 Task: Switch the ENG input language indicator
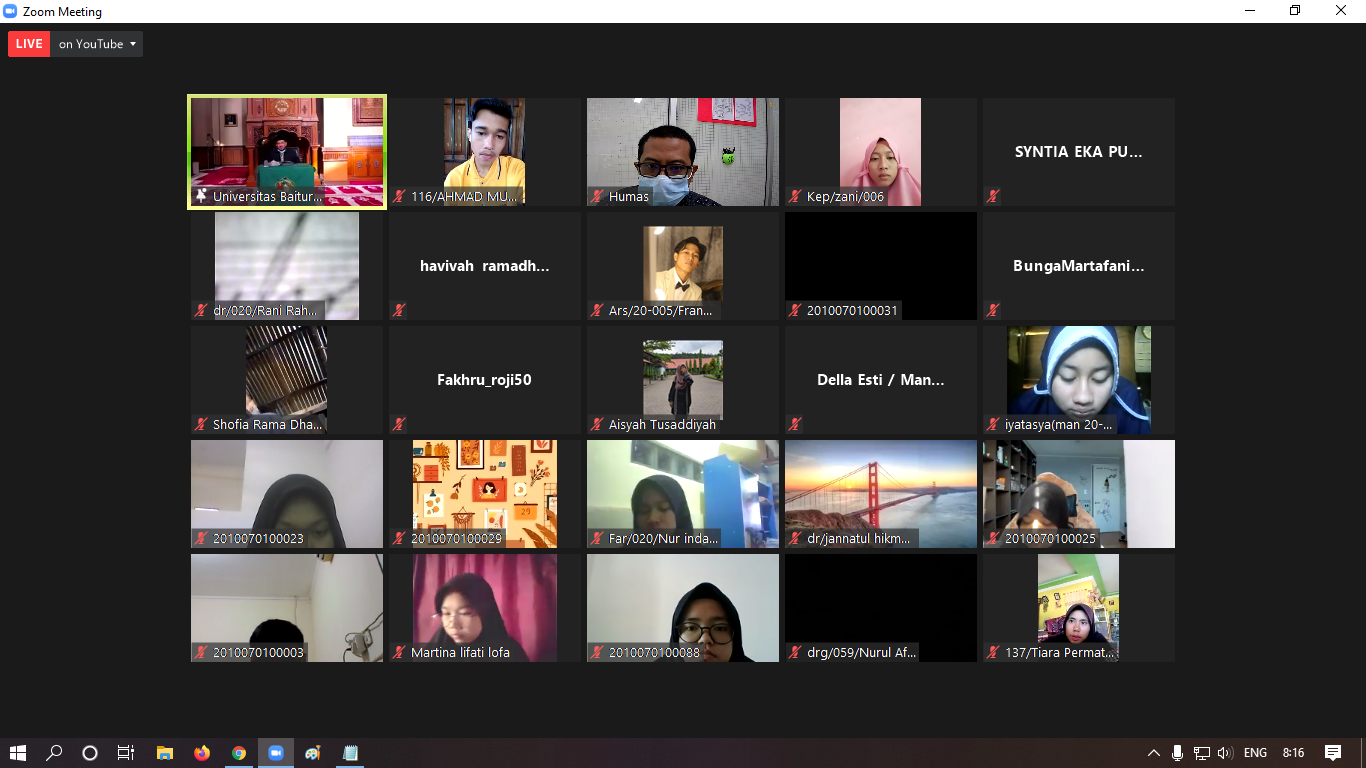(x=1255, y=753)
